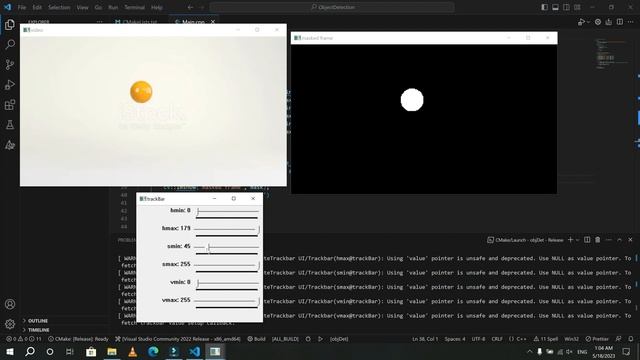
Task: Click the hmin slider in trackBar window
Action: pos(227,211)
